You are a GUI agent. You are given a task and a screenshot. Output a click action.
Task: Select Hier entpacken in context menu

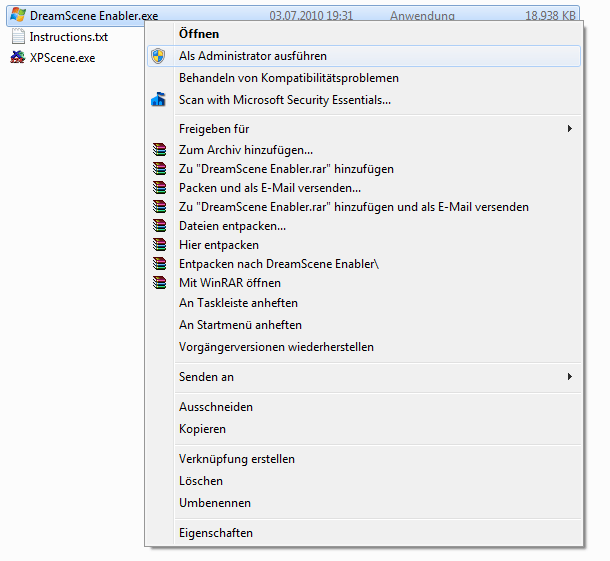[218, 245]
